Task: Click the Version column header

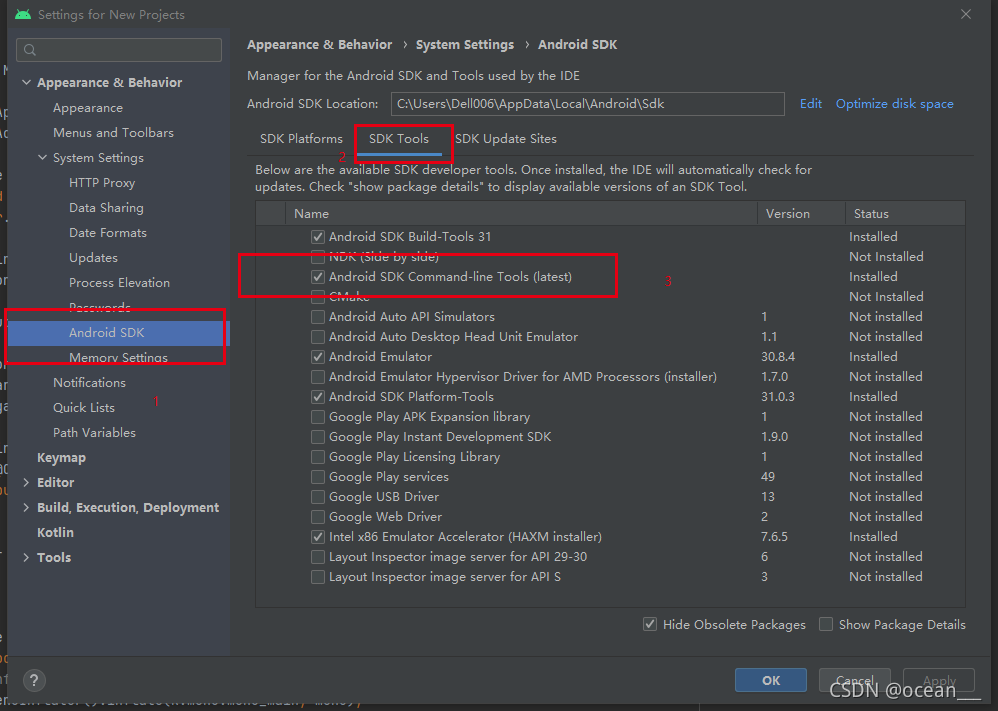Action: [801, 213]
